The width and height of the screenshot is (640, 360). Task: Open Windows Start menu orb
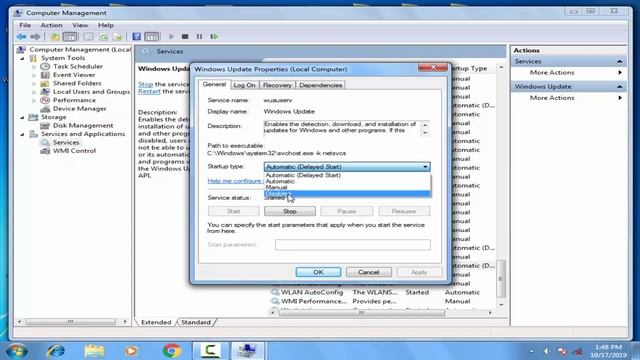click(17, 351)
